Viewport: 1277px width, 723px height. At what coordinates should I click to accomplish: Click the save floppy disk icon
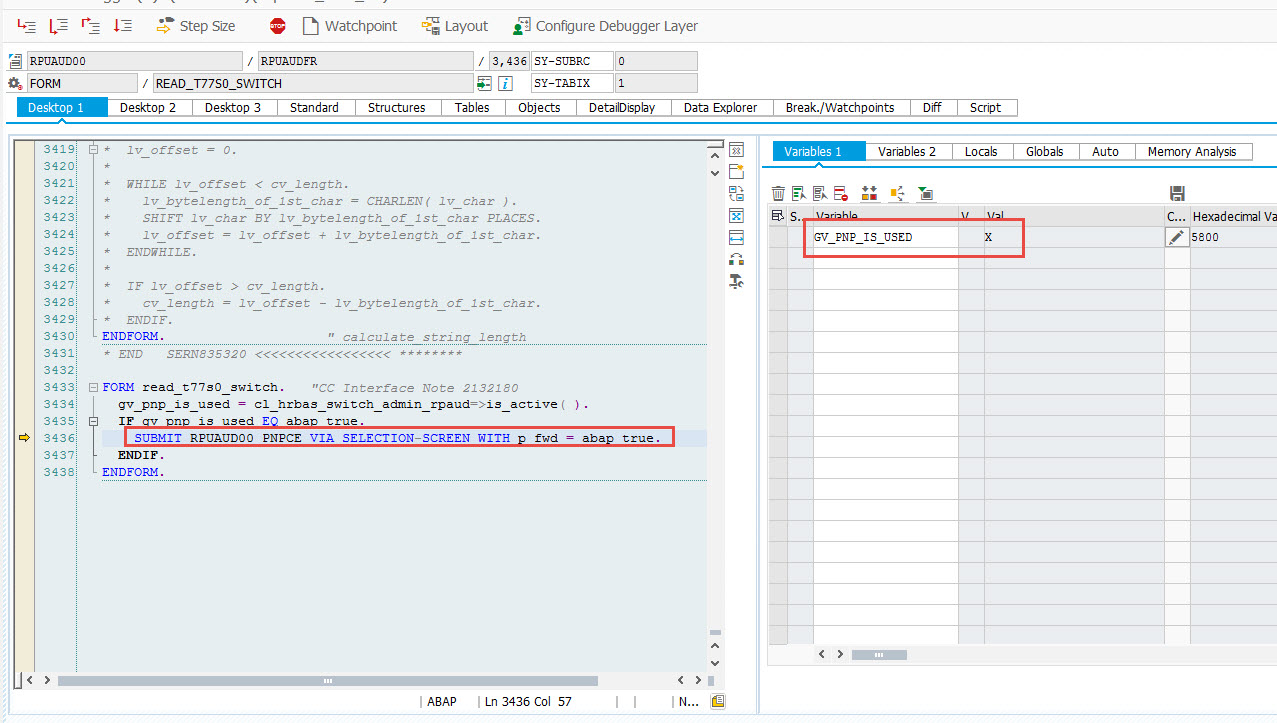(x=1177, y=193)
